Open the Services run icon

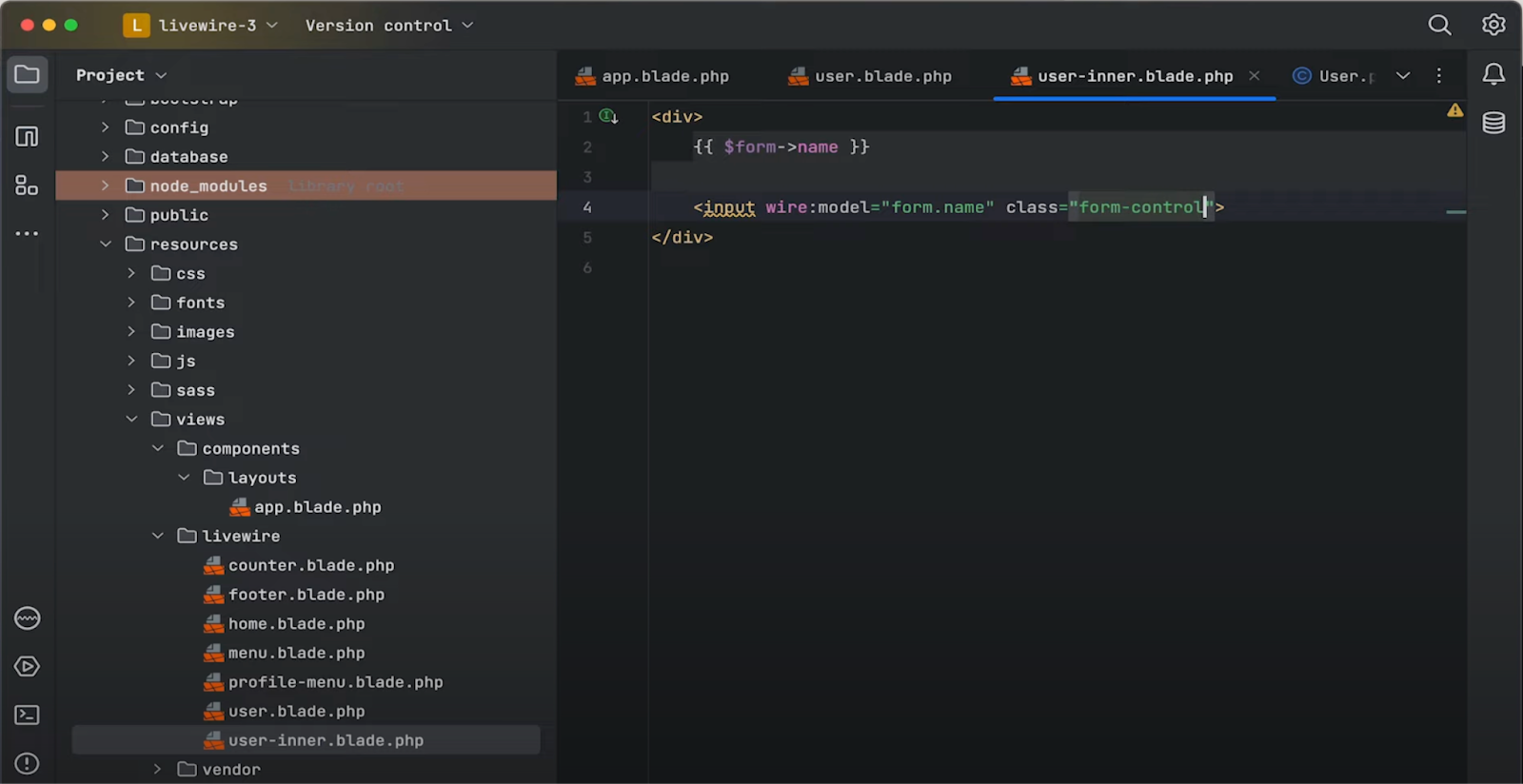tap(27, 666)
